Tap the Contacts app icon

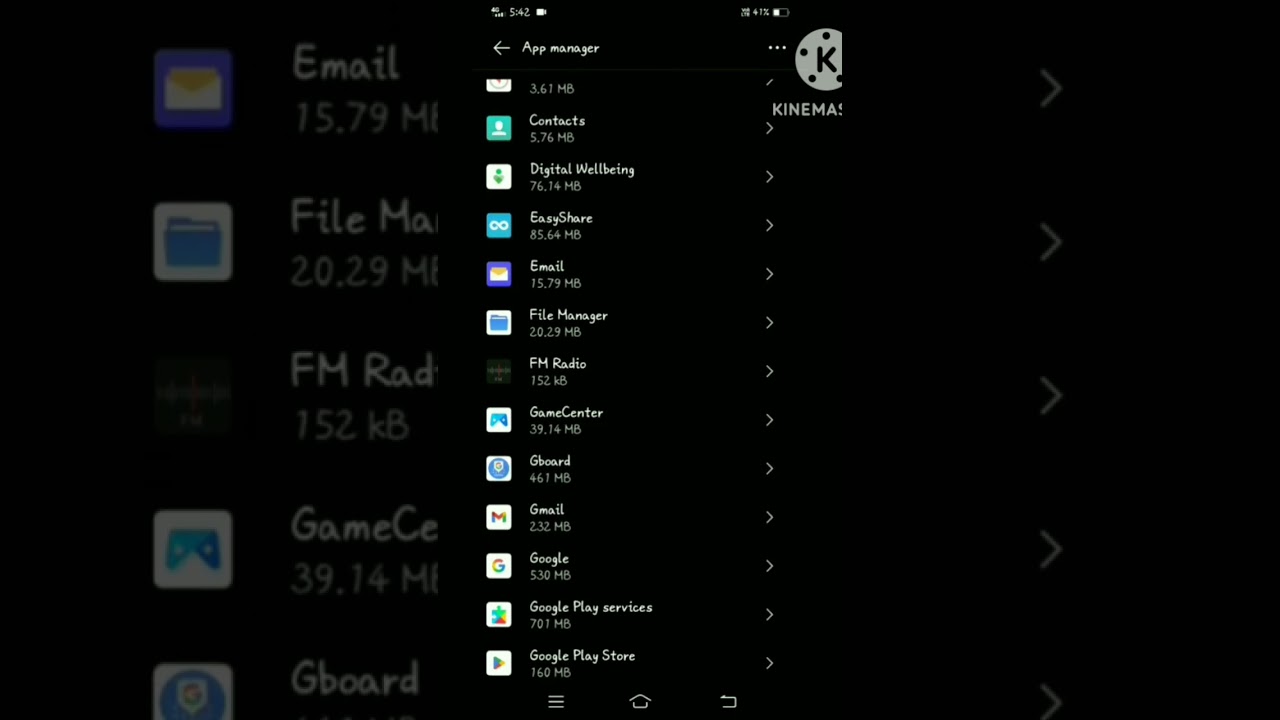(x=498, y=128)
